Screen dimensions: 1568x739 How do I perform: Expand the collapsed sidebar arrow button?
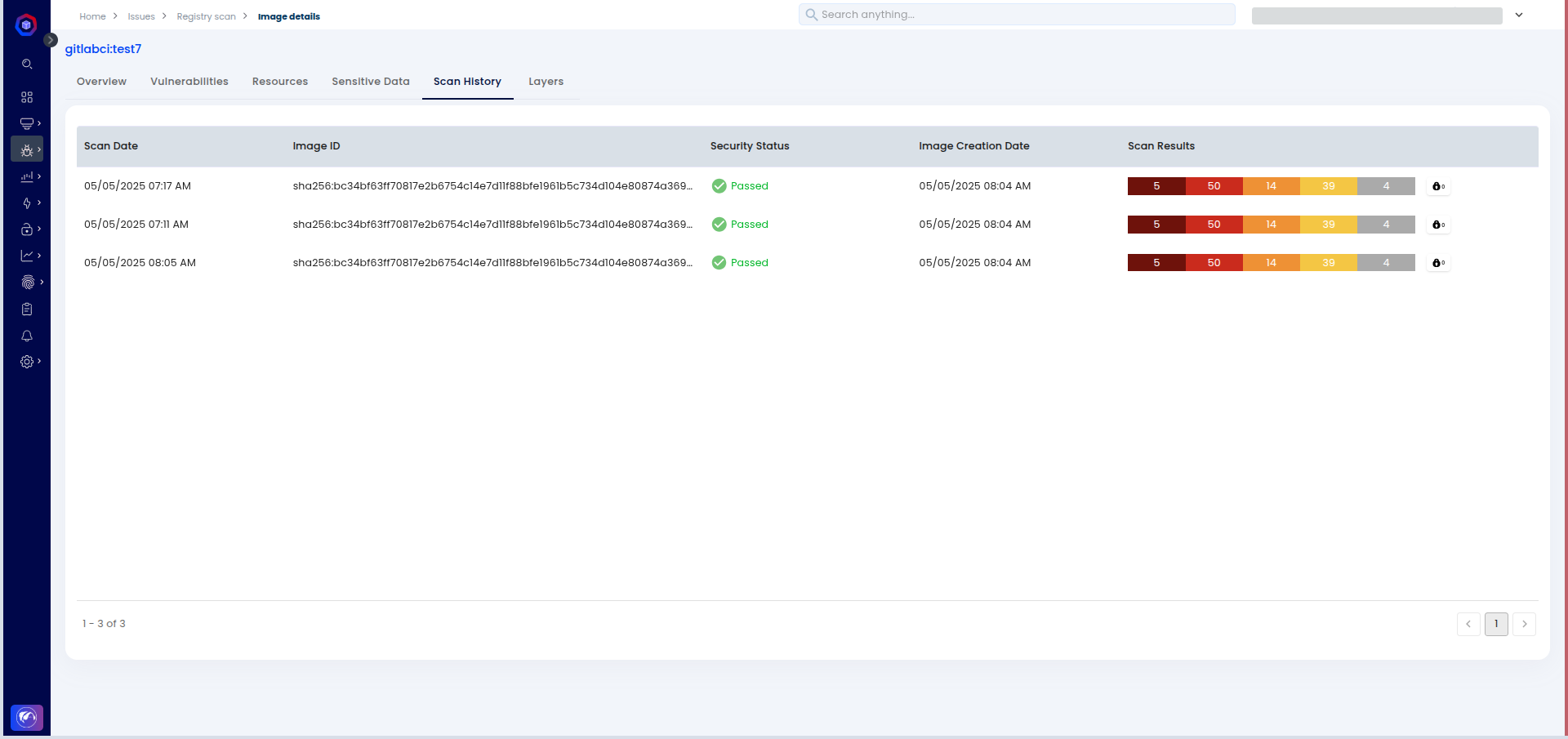[x=51, y=40]
